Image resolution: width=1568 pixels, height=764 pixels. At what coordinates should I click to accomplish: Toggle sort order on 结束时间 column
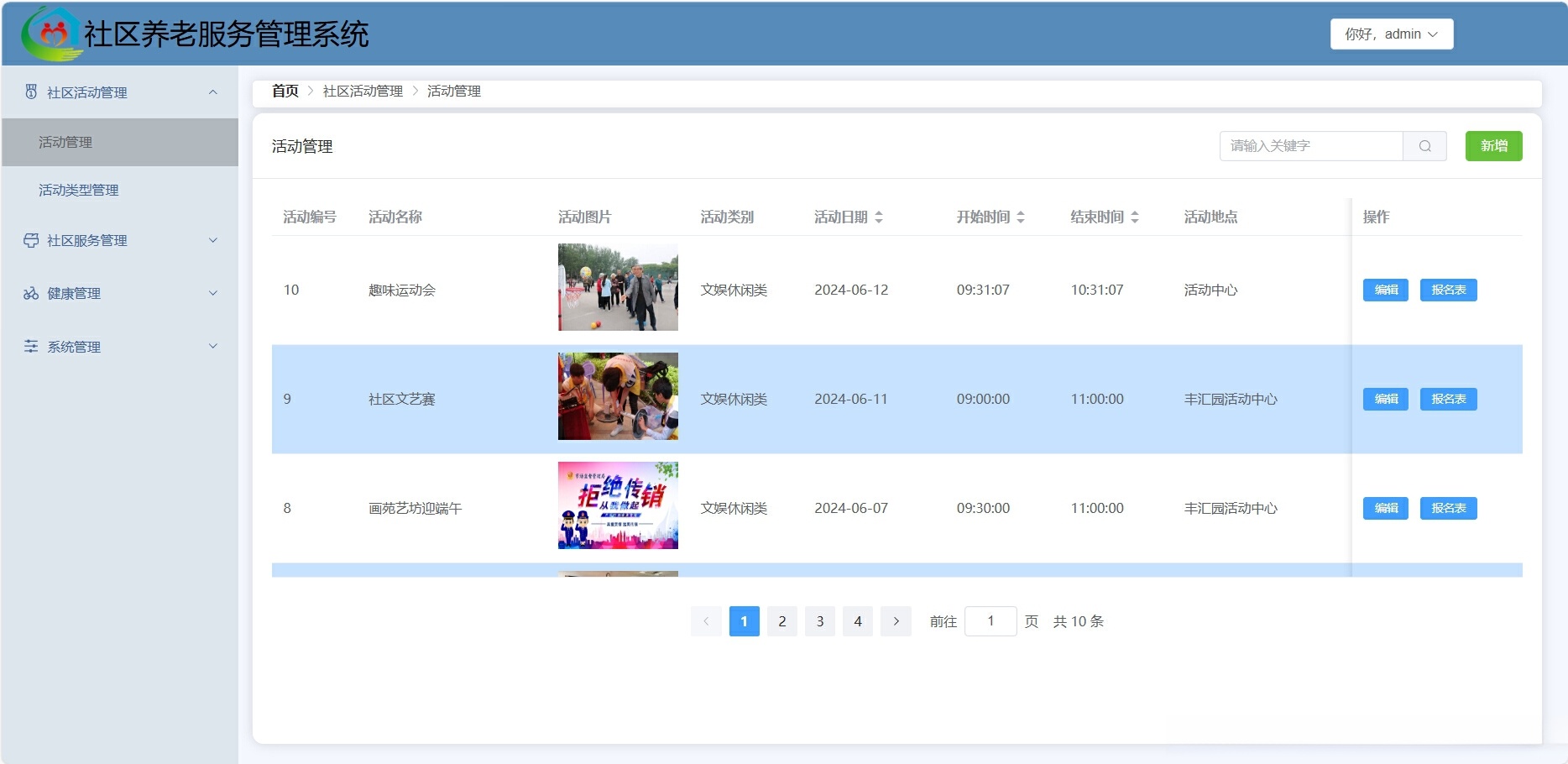(1134, 217)
